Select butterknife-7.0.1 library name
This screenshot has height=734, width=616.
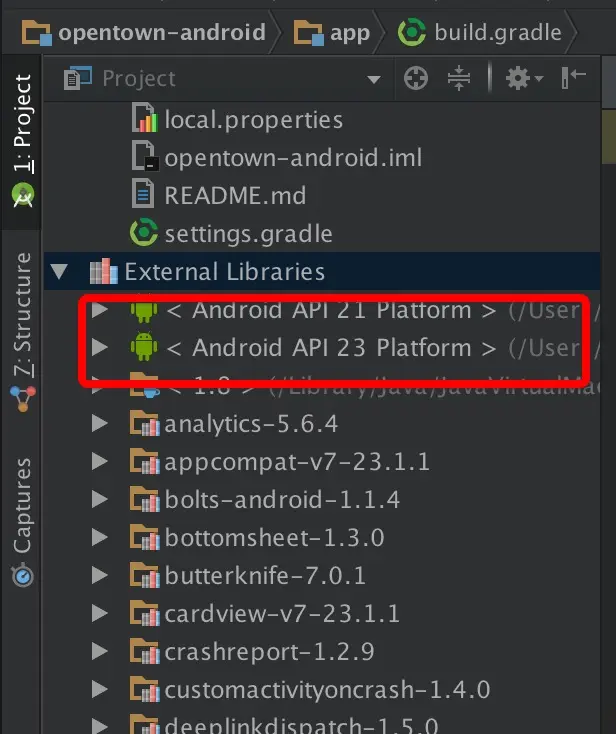pos(265,575)
